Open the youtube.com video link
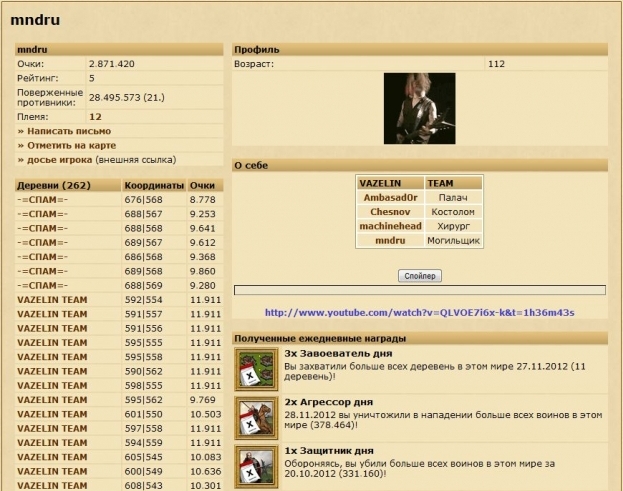 (x=419, y=313)
